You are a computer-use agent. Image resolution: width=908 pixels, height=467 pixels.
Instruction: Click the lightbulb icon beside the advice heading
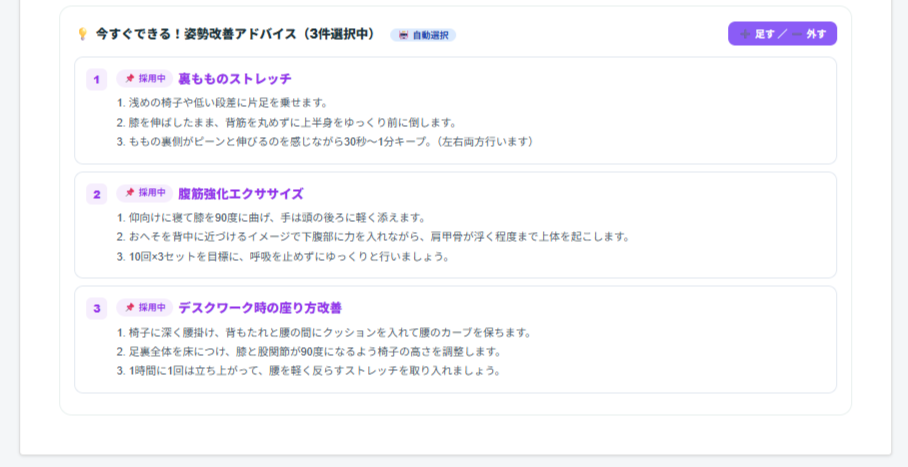[83, 34]
